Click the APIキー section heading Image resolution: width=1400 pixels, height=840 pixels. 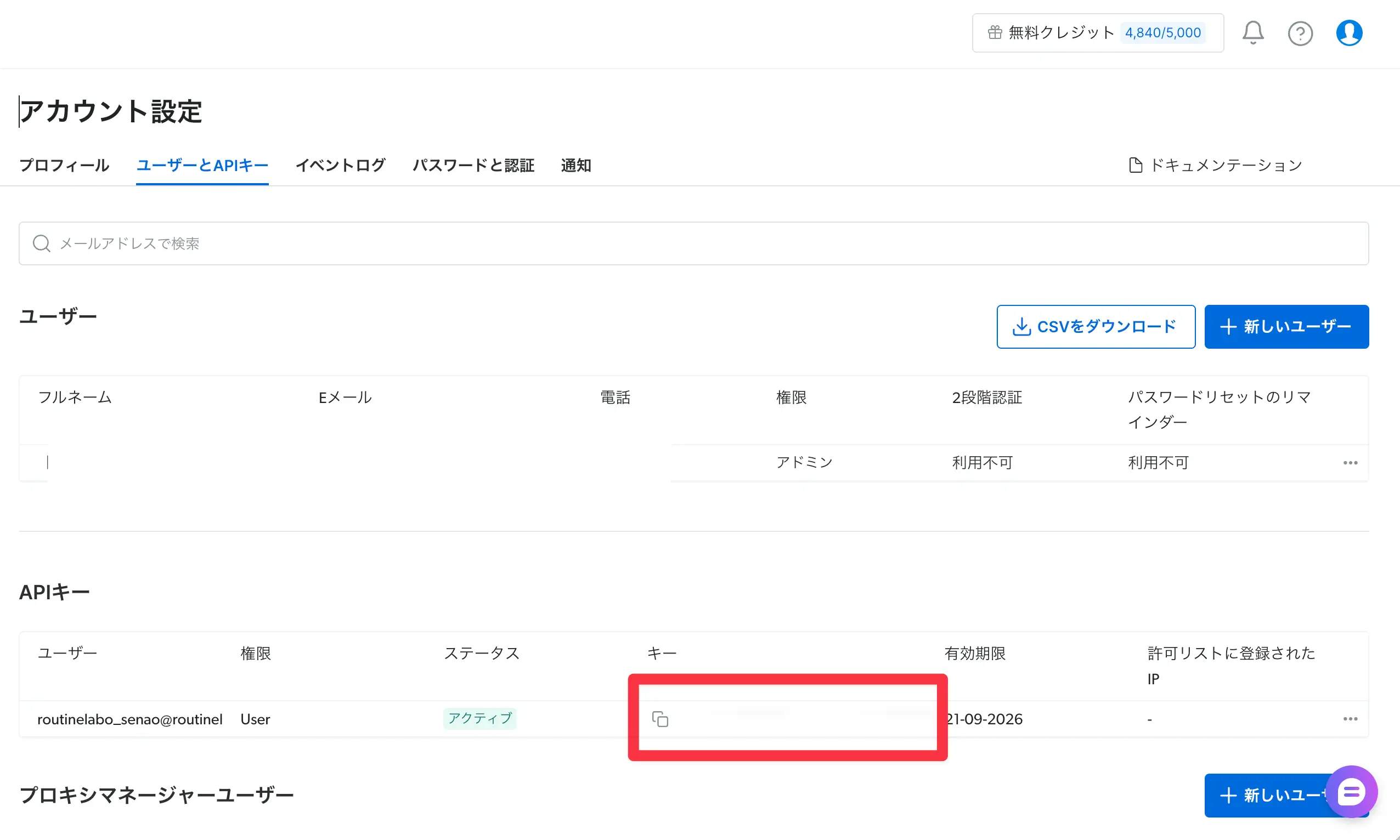[54, 592]
